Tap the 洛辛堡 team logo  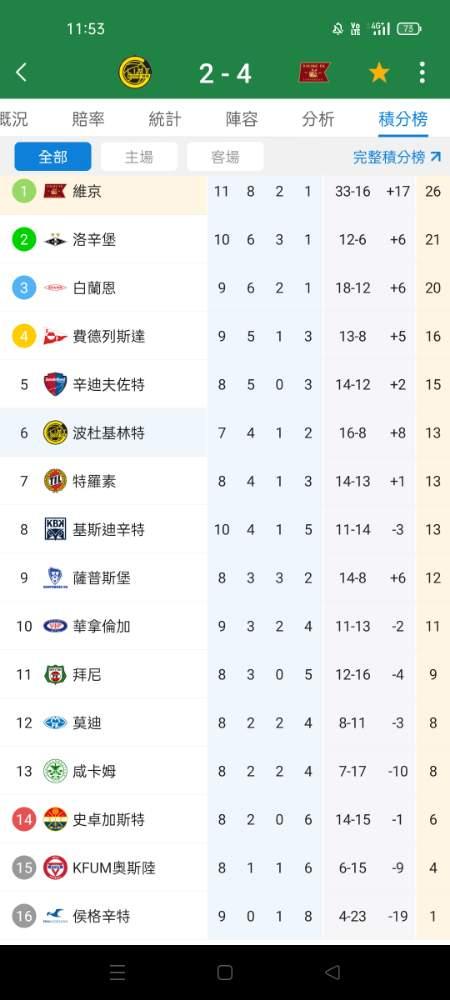pyautogui.click(x=55, y=240)
